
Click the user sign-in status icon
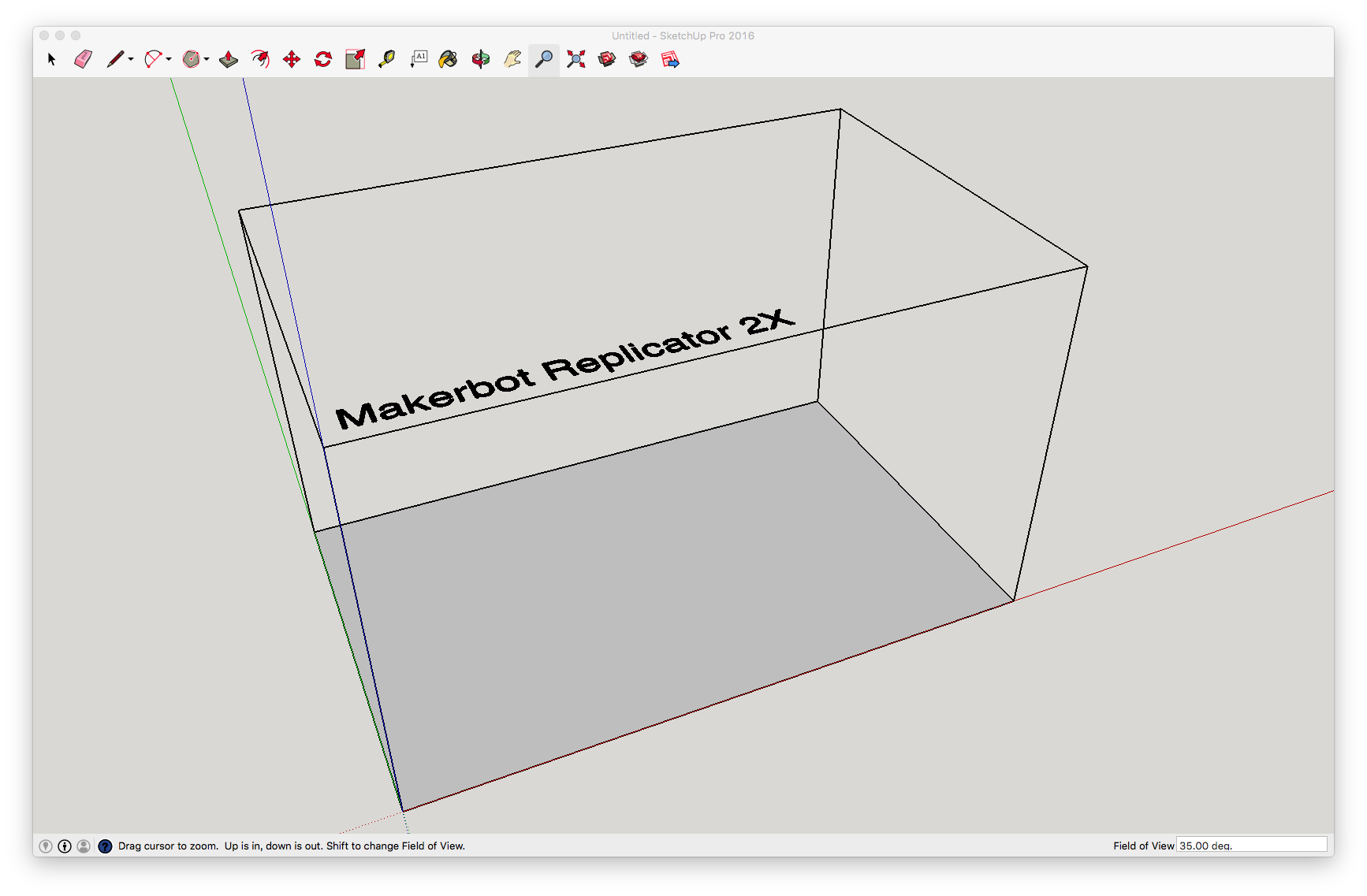click(84, 846)
